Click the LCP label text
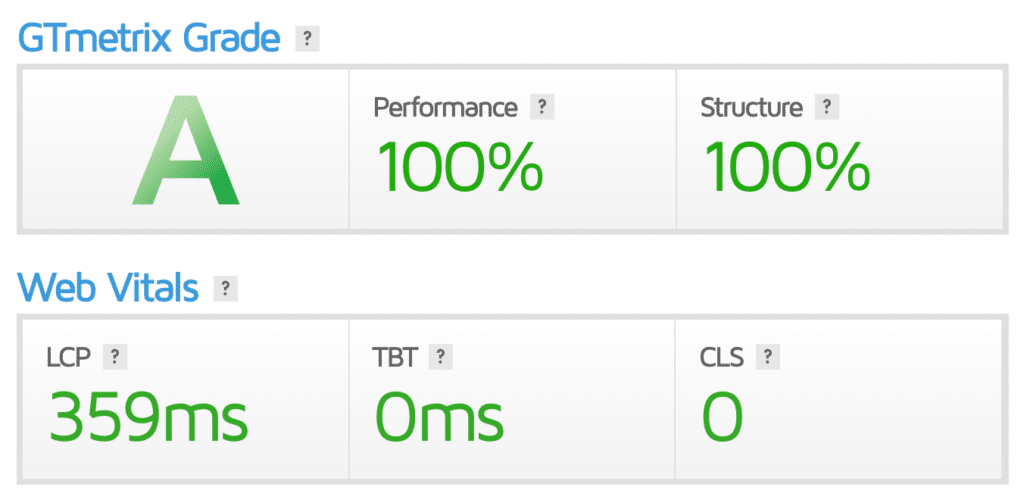 (x=69, y=356)
